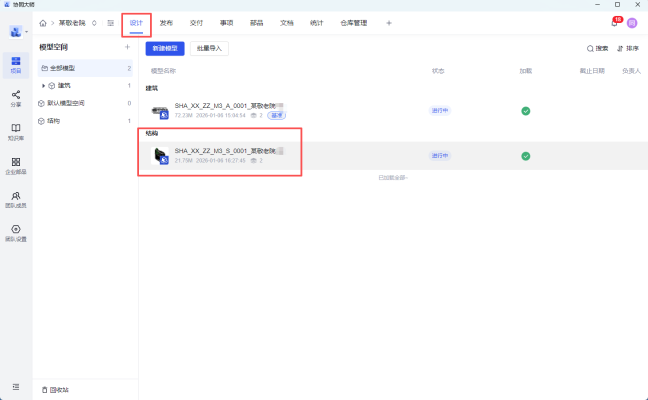Click the notification bell icon
This screenshot has height=400, width=648.
(614, 22)
